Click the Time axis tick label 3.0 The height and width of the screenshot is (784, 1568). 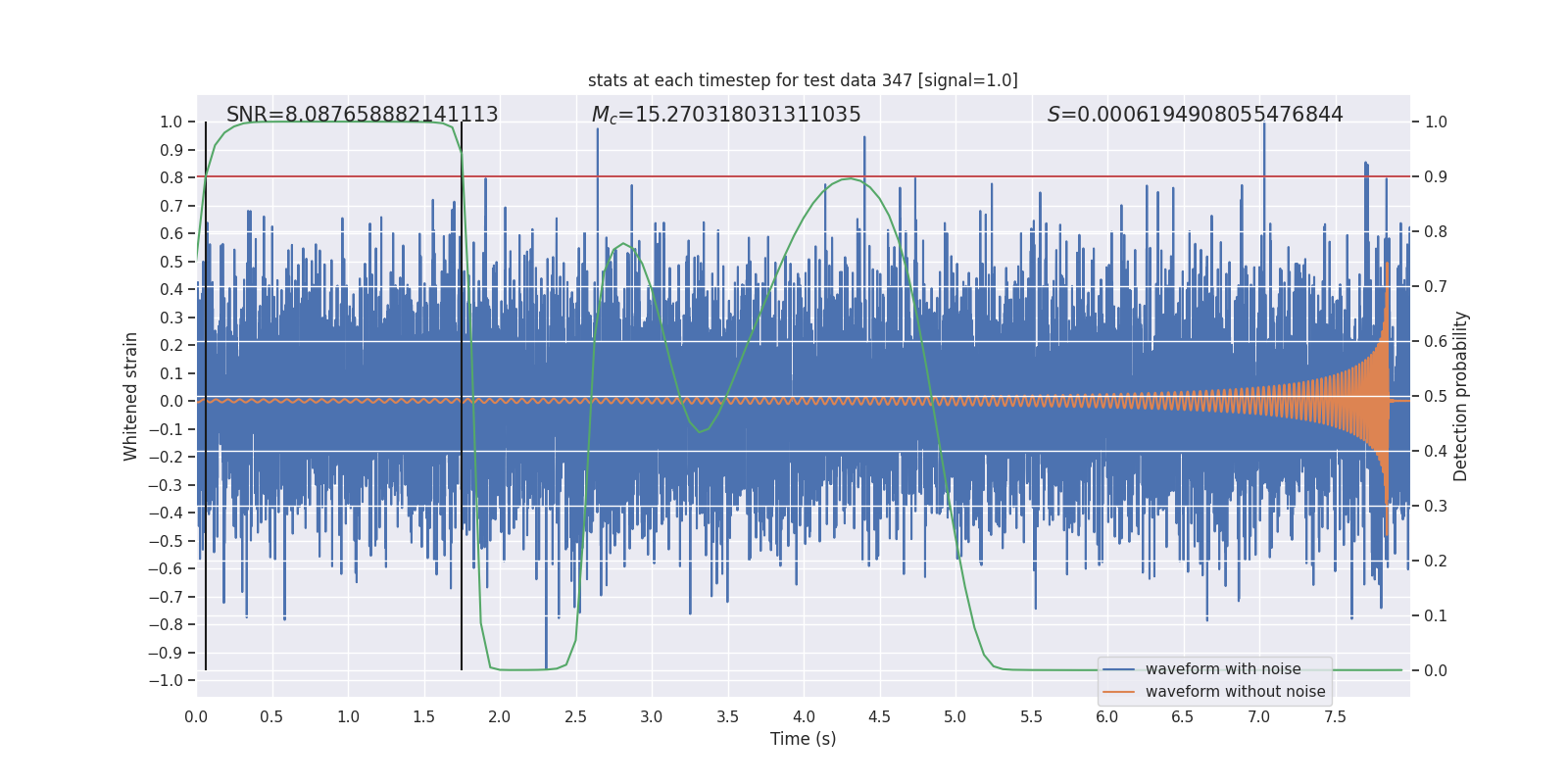(652, 716)
